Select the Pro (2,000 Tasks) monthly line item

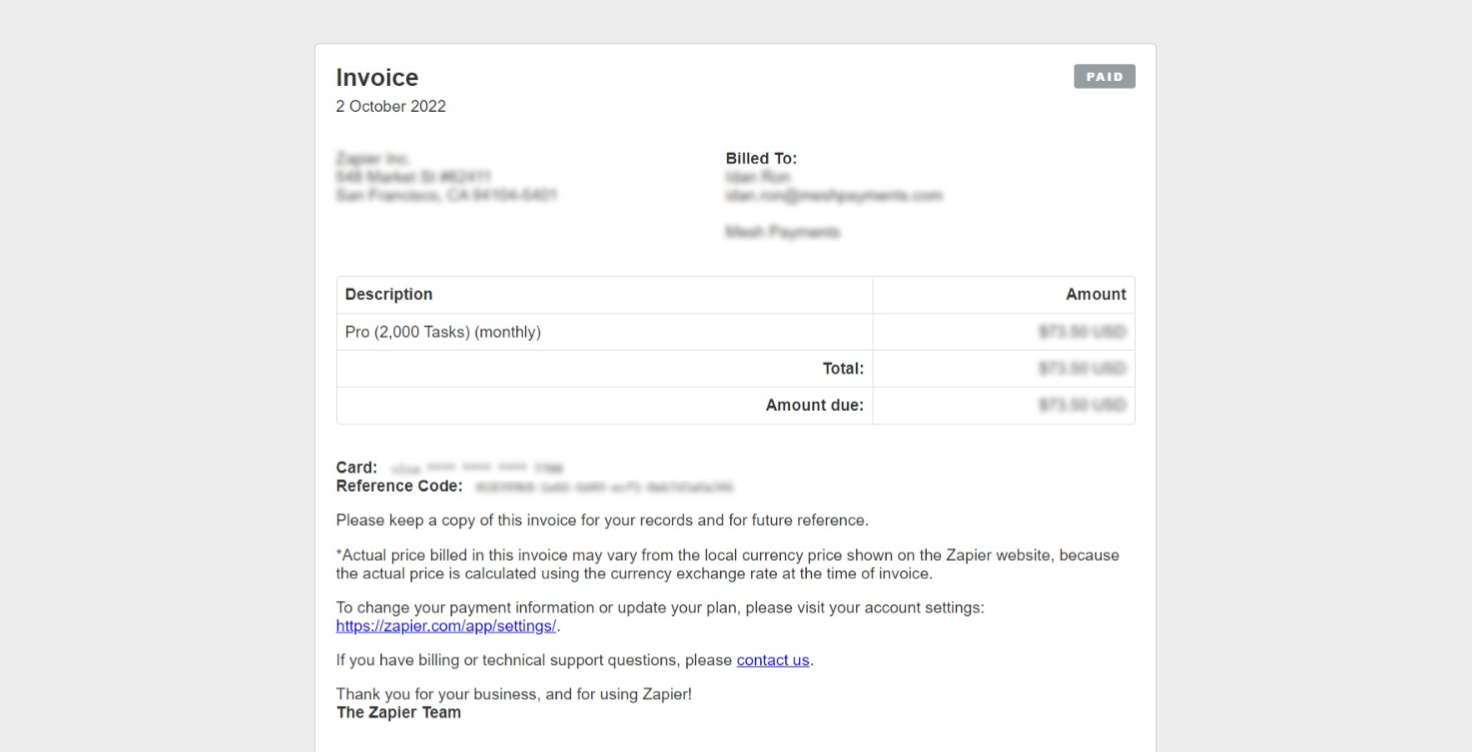click(x=443, y=332)
